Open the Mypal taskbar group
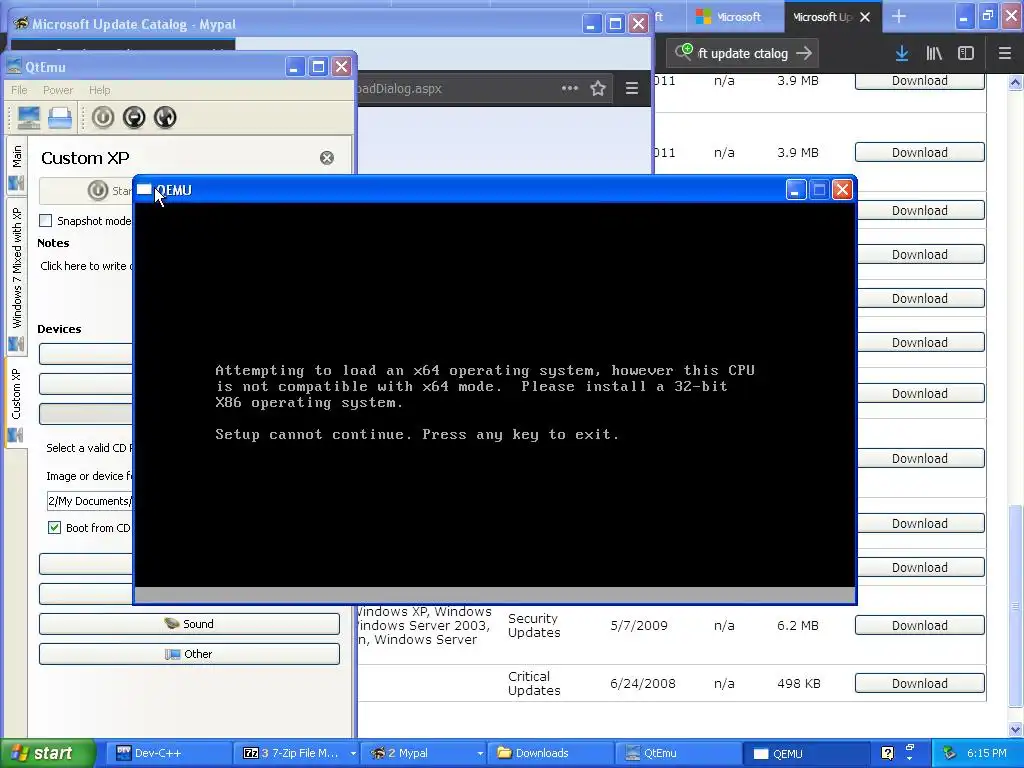The image size is (1024, 768). 426,753
